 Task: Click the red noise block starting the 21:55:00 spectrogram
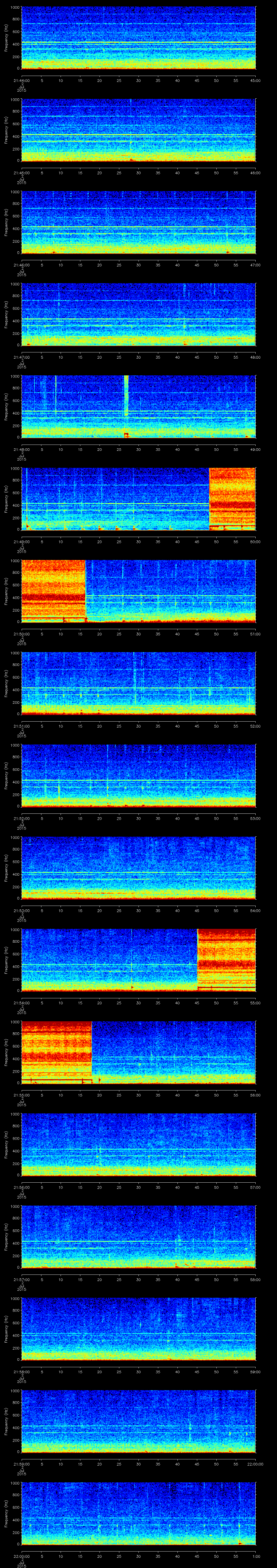coord(56,1052)
